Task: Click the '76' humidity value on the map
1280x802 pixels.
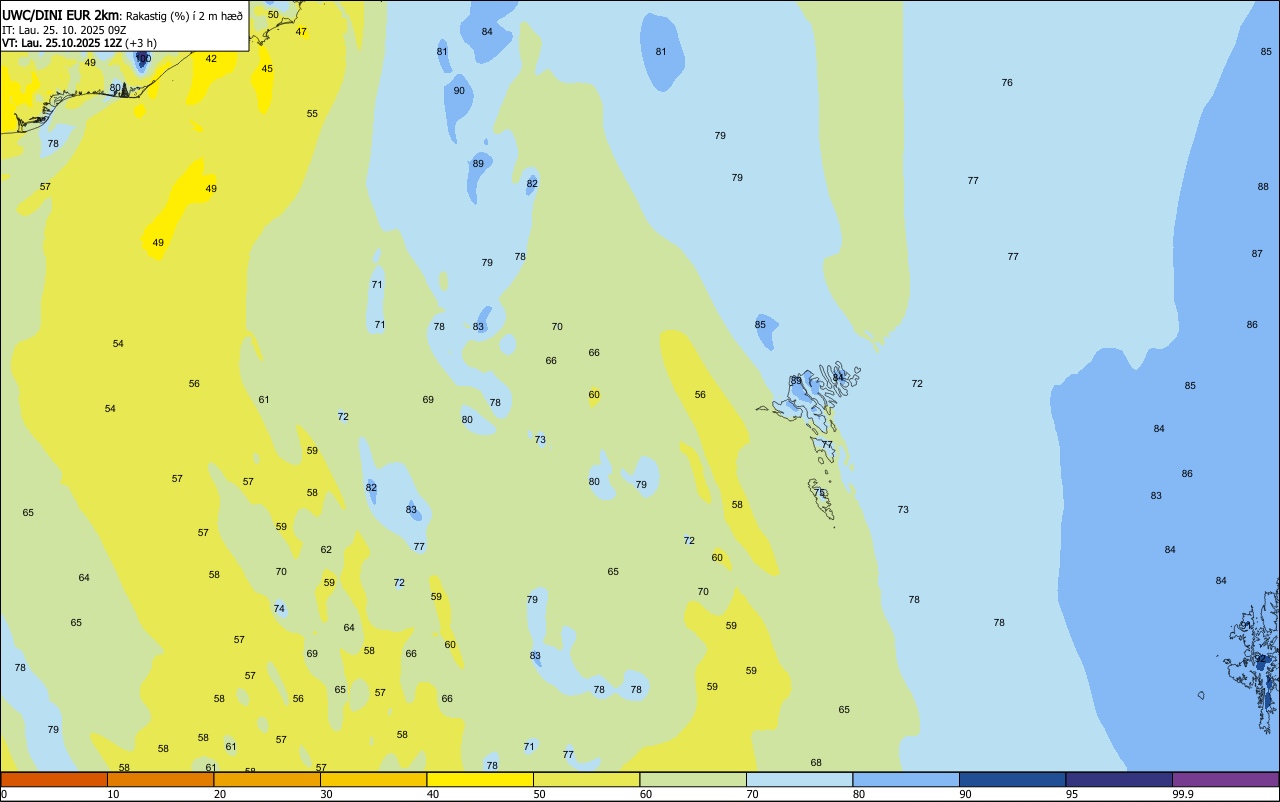Action: (x=1007, y=82)
